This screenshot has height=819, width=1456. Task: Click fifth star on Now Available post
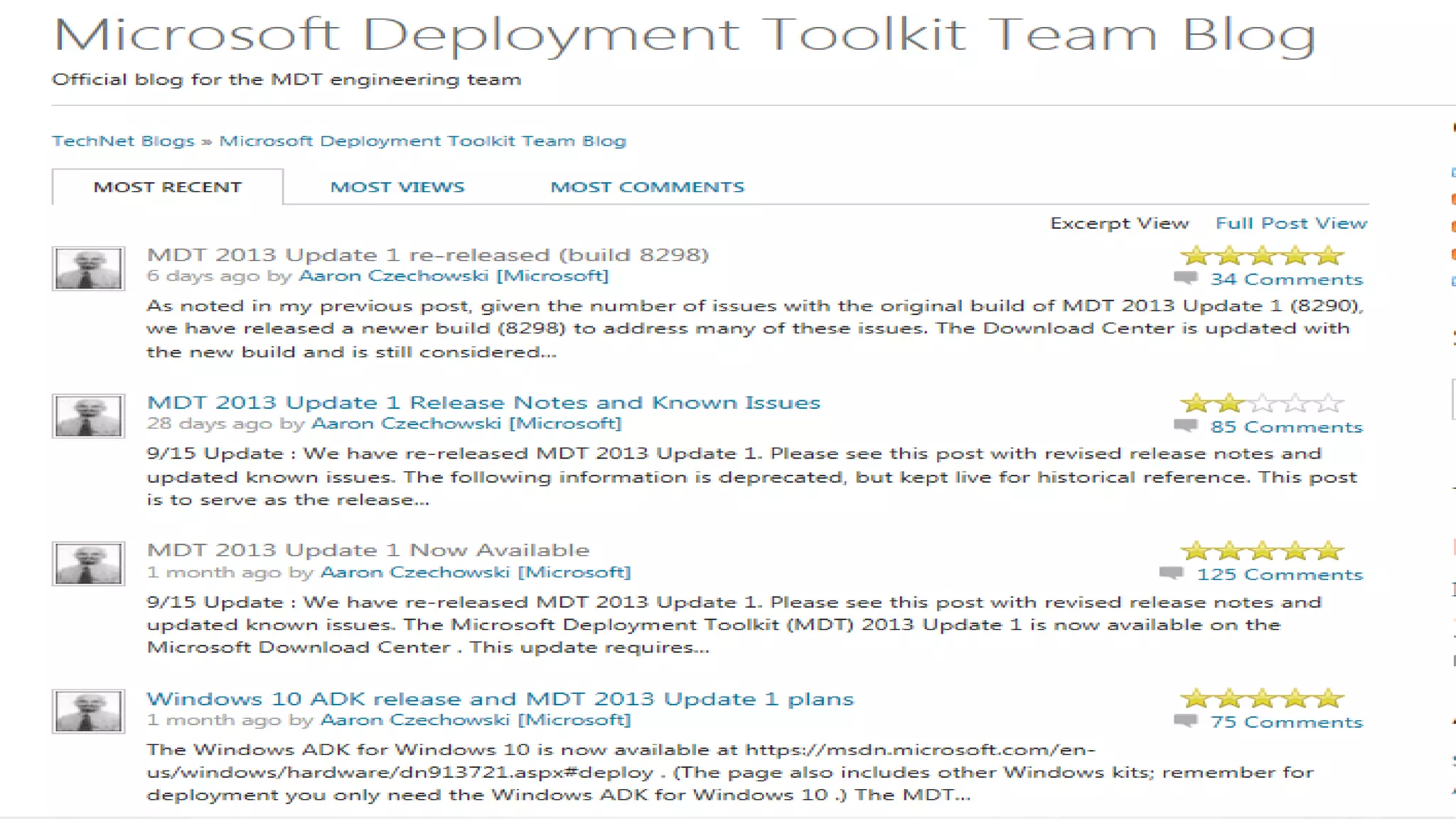1329,550
